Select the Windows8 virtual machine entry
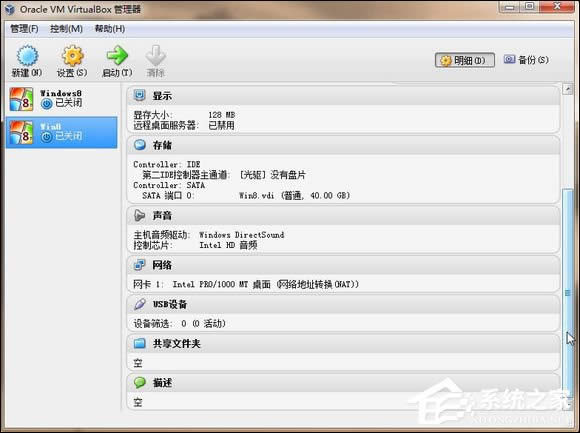Image resolution: width=580 pixels, height=433 pixels. point(61,99)
